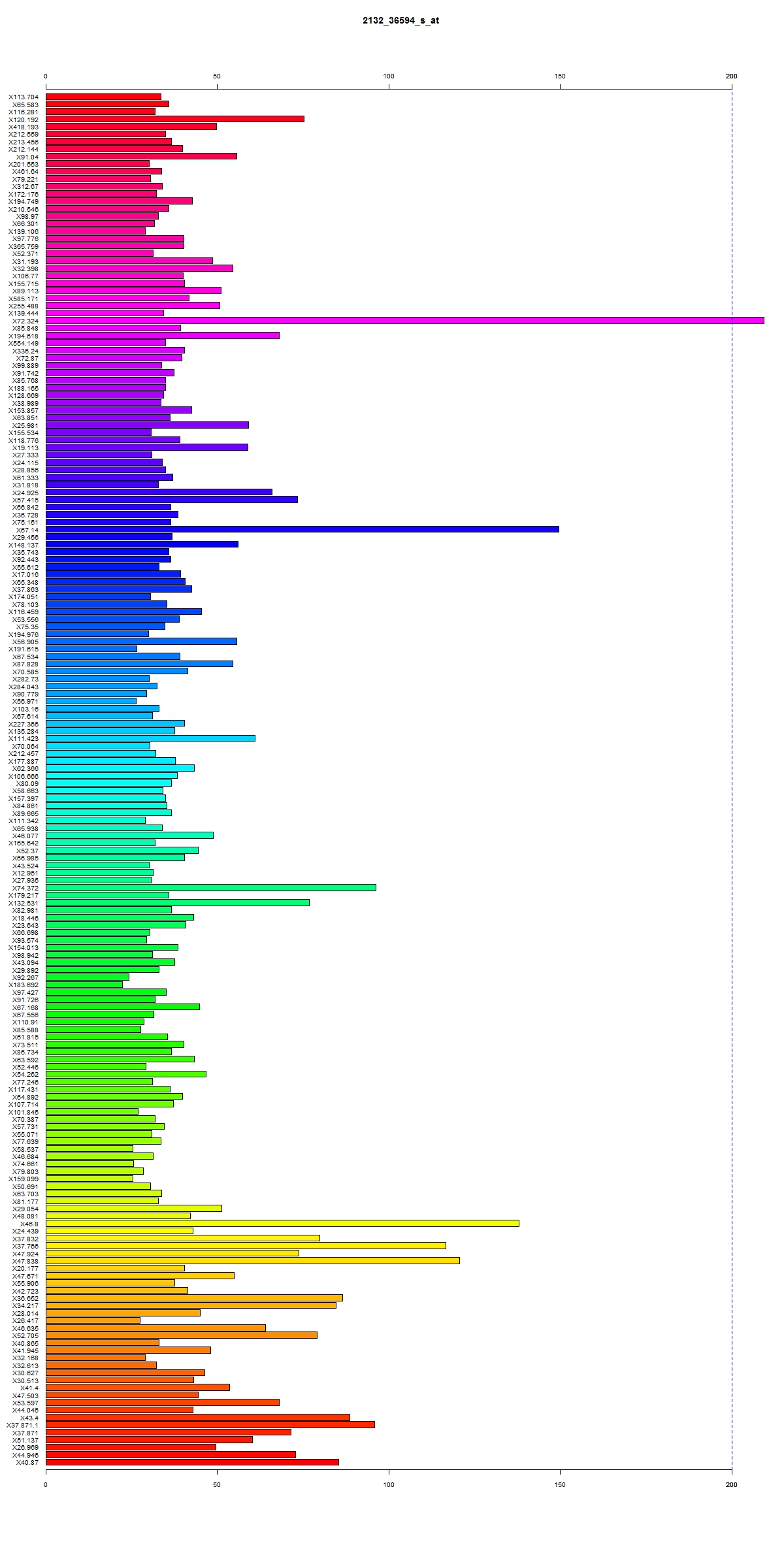
Task: Select the X148.137 row label
Action: click(24, 545)
